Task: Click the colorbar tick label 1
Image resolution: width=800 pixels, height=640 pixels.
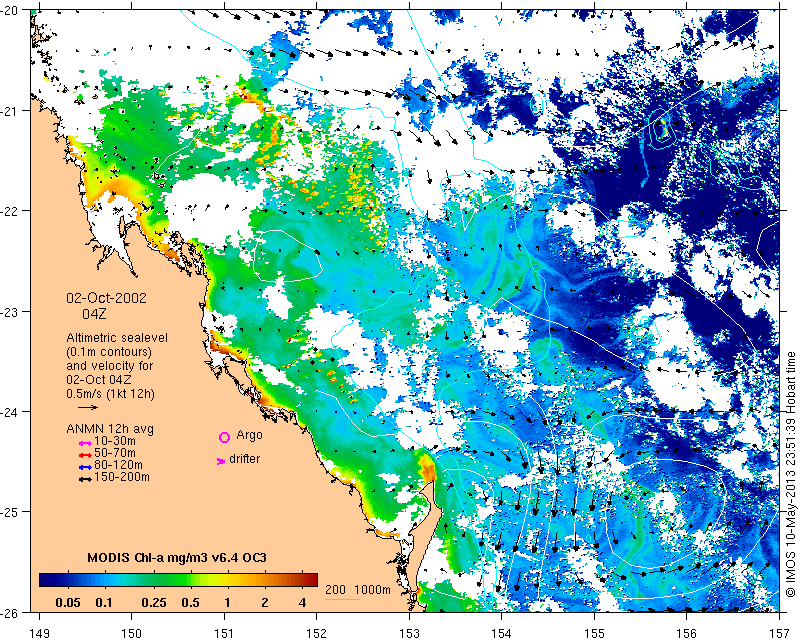Action: pyautogui.click(x=227, y=603)
